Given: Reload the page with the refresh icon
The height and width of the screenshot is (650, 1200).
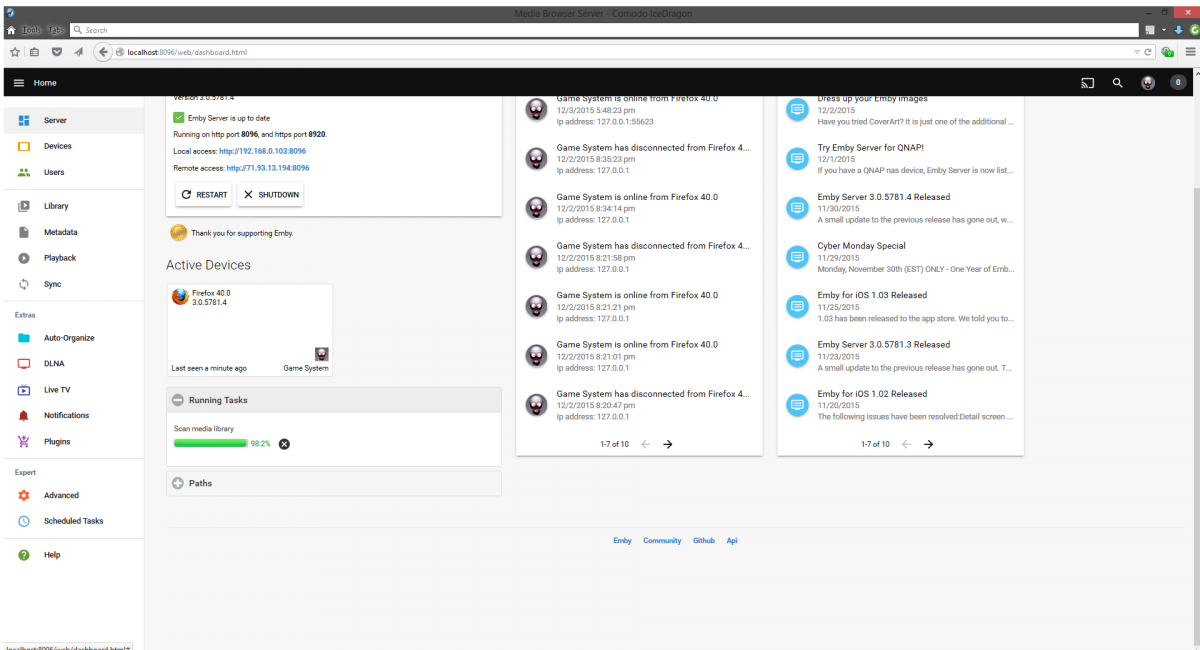Looking at the screenshot, I should click(1147, 52).
